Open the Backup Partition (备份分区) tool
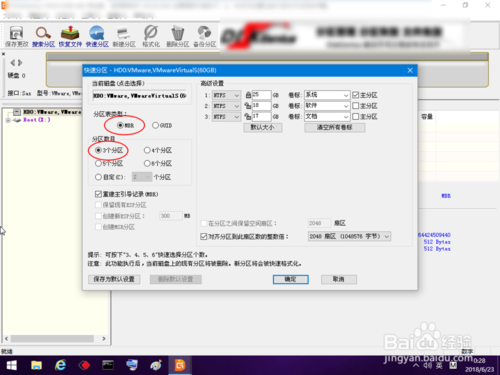500x375 pixels. click(205, 36)
